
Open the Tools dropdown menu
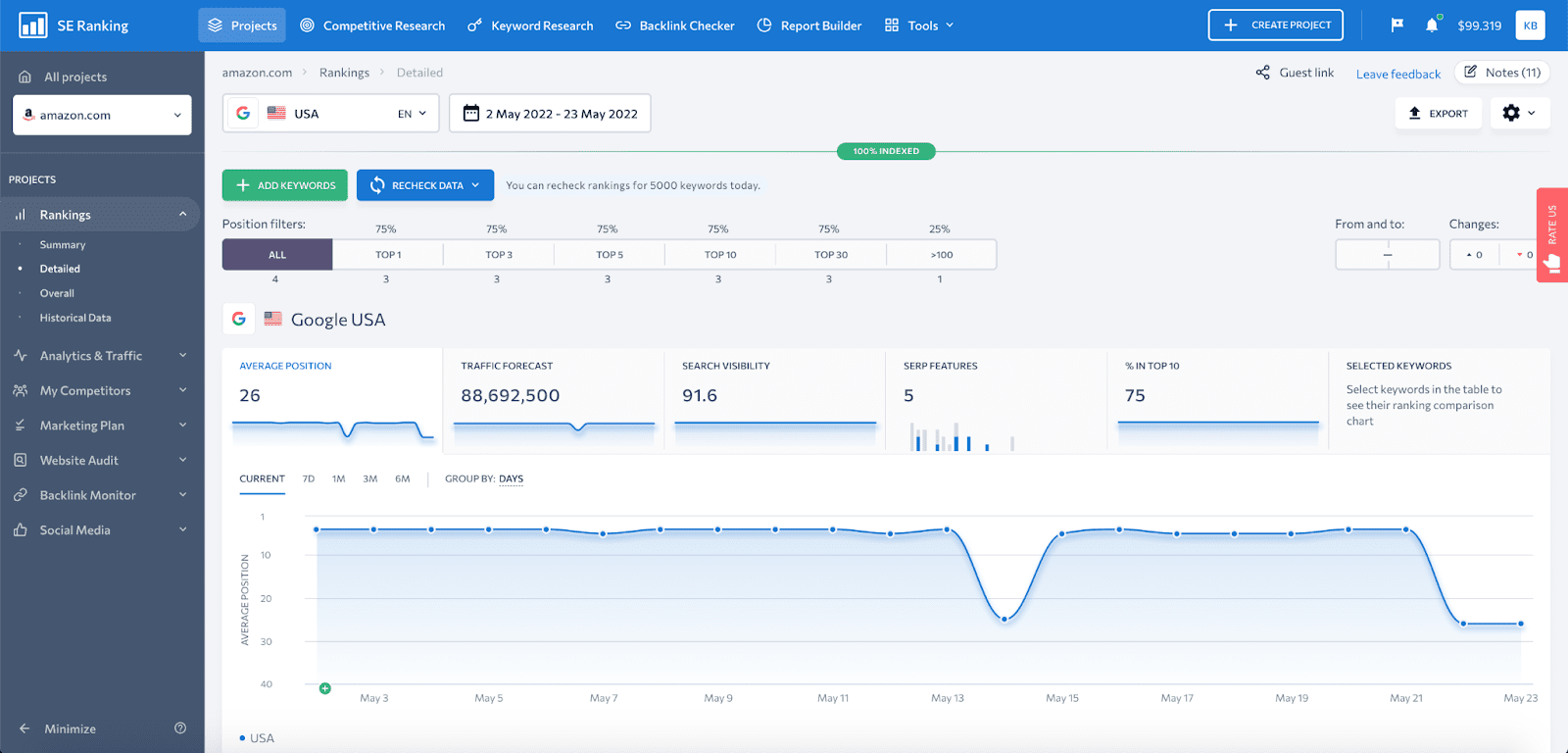coord(919,25)
